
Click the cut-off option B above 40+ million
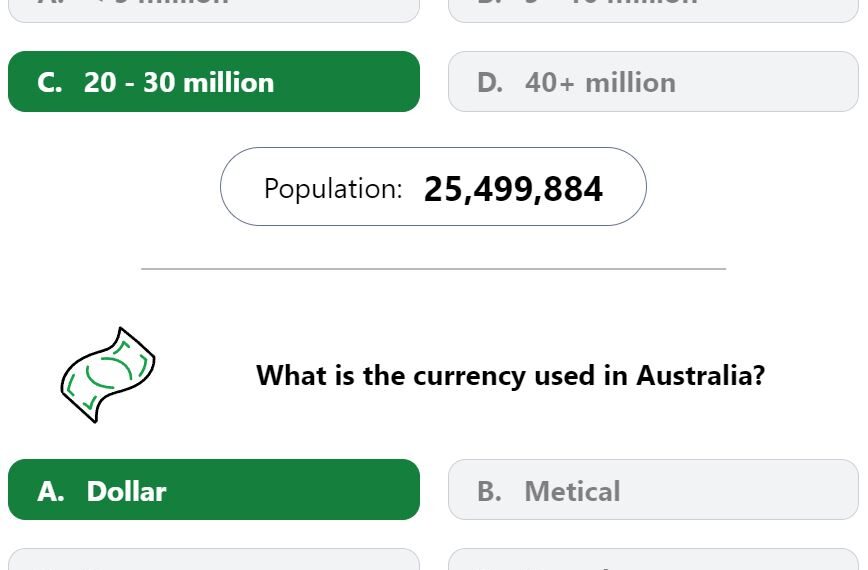coord(653,10)
